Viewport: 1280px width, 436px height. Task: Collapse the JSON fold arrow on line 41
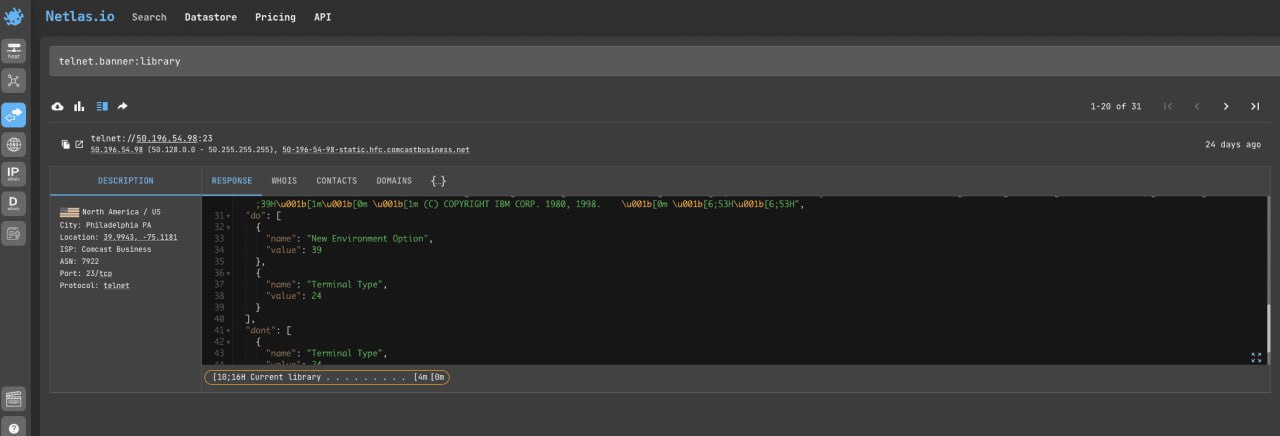(230, 331)
